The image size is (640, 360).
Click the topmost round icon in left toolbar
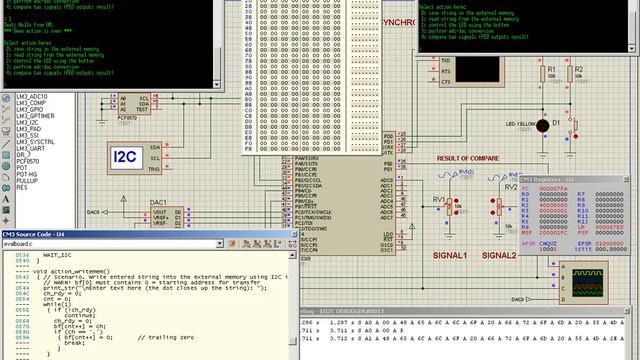(6, 98)
